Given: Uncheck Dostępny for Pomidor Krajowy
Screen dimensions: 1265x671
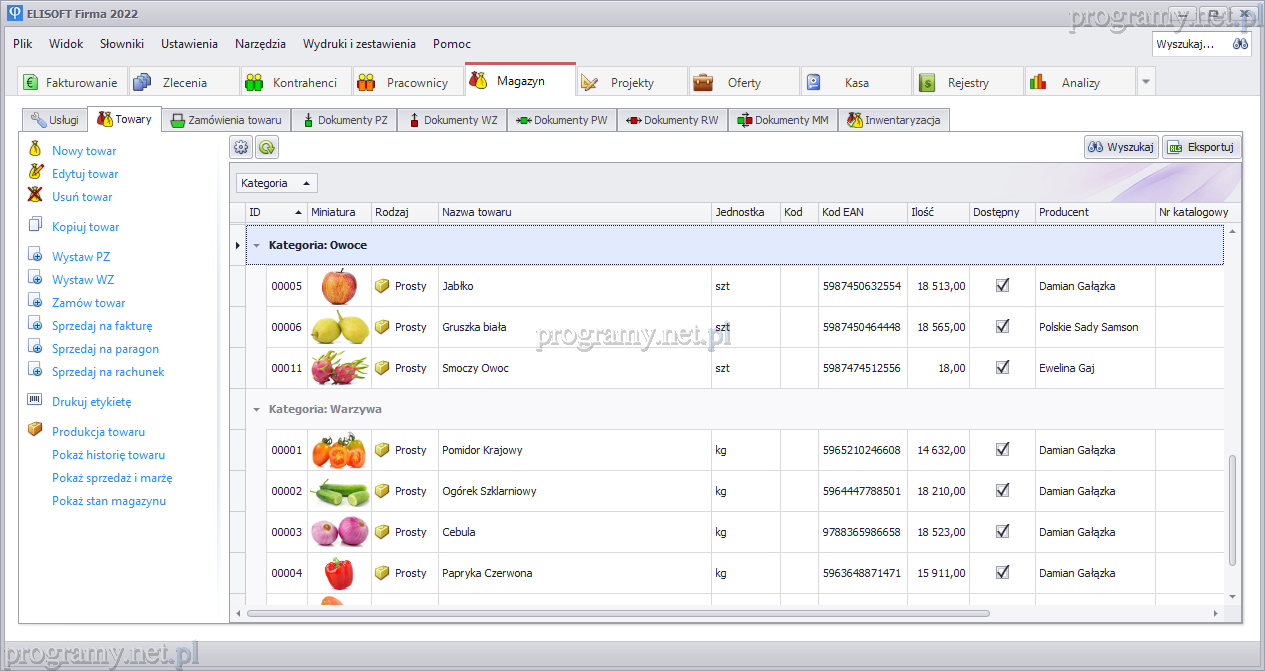Looking at the screenshot, I should pos(1002,449).
